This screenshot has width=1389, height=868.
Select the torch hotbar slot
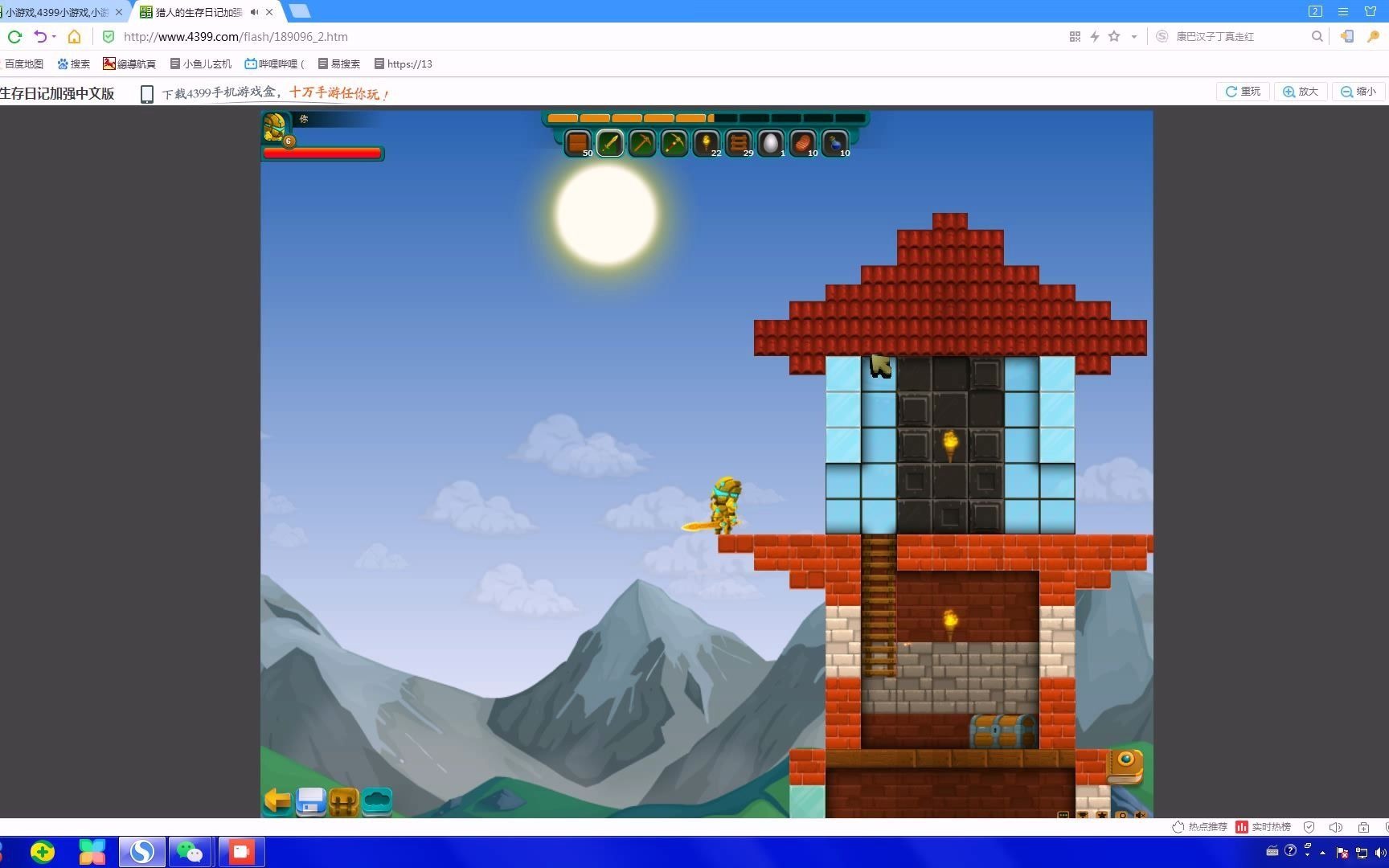tap(707, 143)
